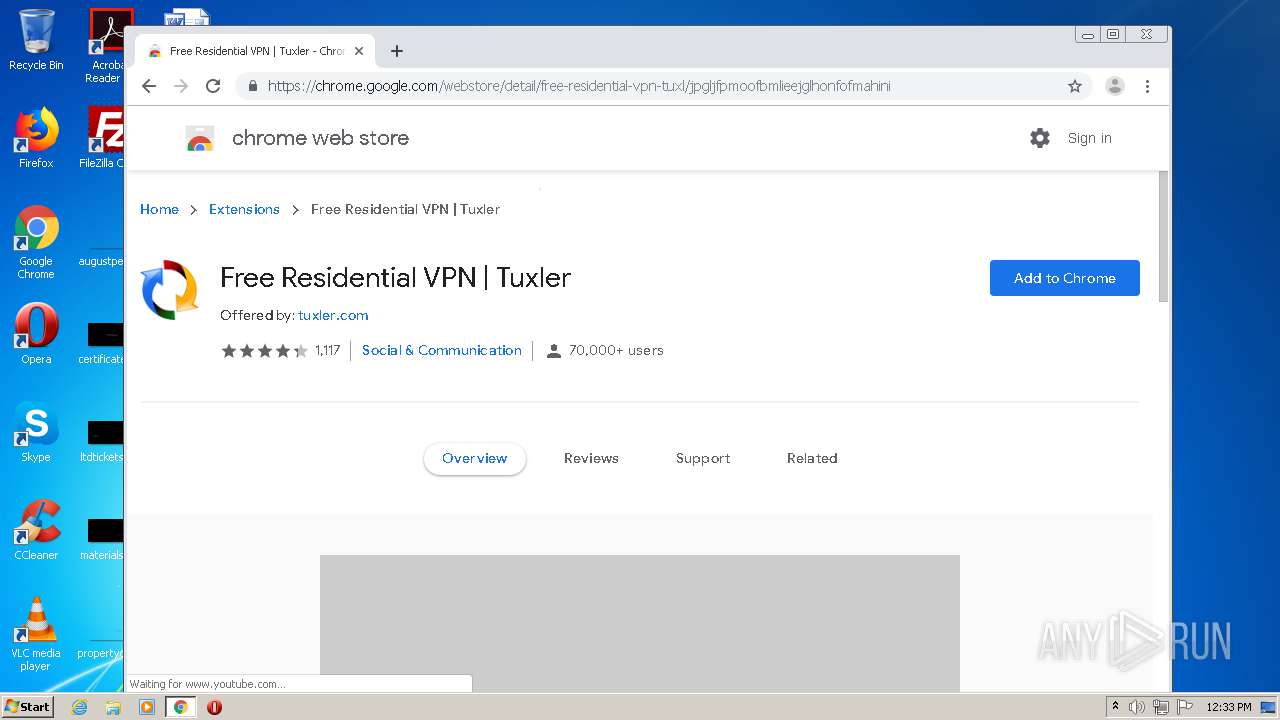Close the Tuxler VPN tab
This screenshot has width=1280, height=720.
point(359,51)
